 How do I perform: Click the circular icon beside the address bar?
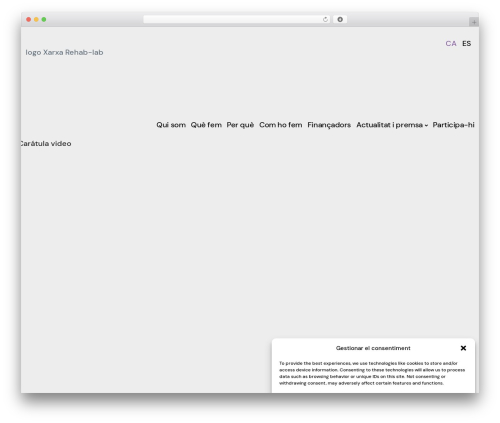(340, 20)
